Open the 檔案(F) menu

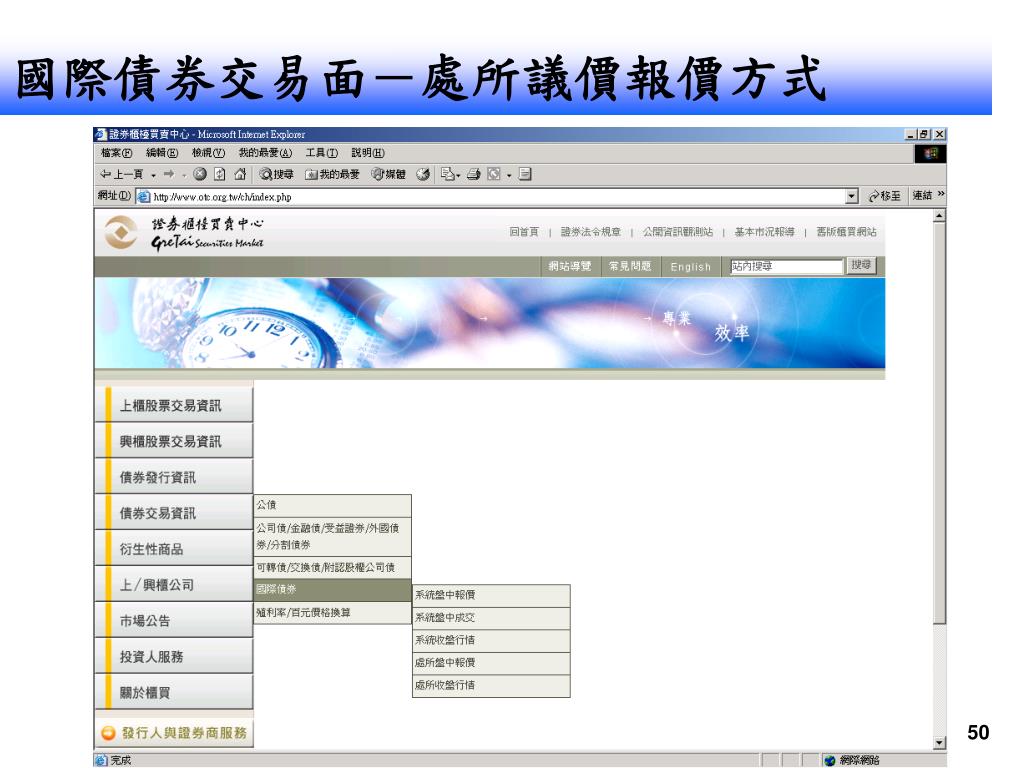tap(116, 153)
